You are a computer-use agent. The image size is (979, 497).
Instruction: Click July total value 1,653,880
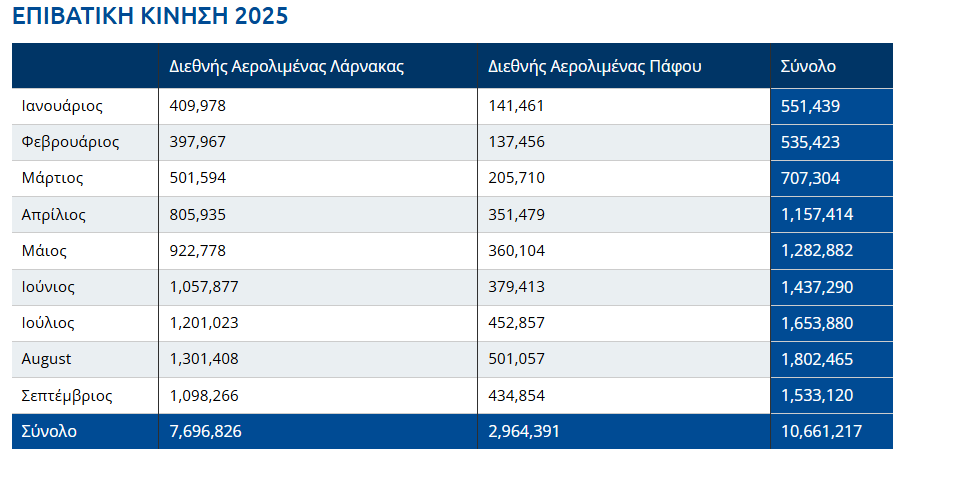pos(817,323)
